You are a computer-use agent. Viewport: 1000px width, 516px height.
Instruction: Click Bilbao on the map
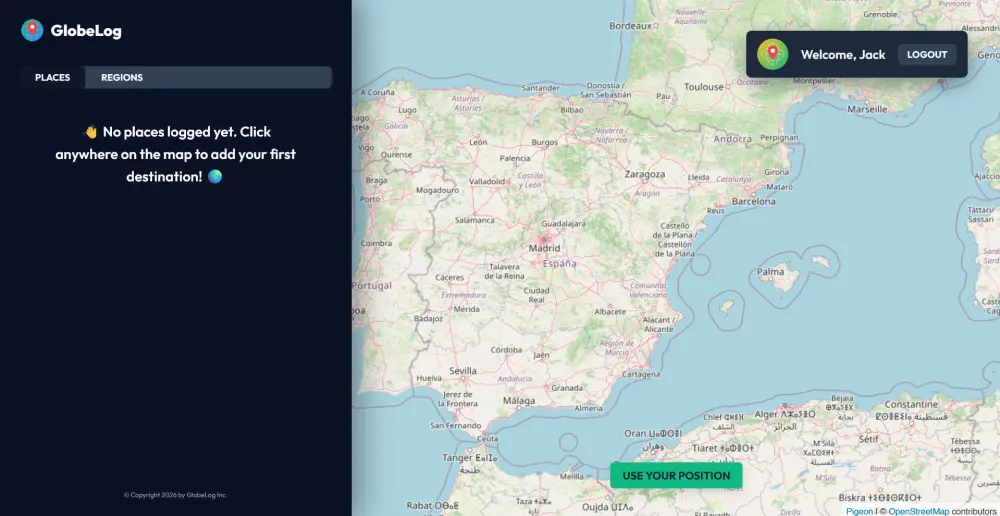point(571,110)
